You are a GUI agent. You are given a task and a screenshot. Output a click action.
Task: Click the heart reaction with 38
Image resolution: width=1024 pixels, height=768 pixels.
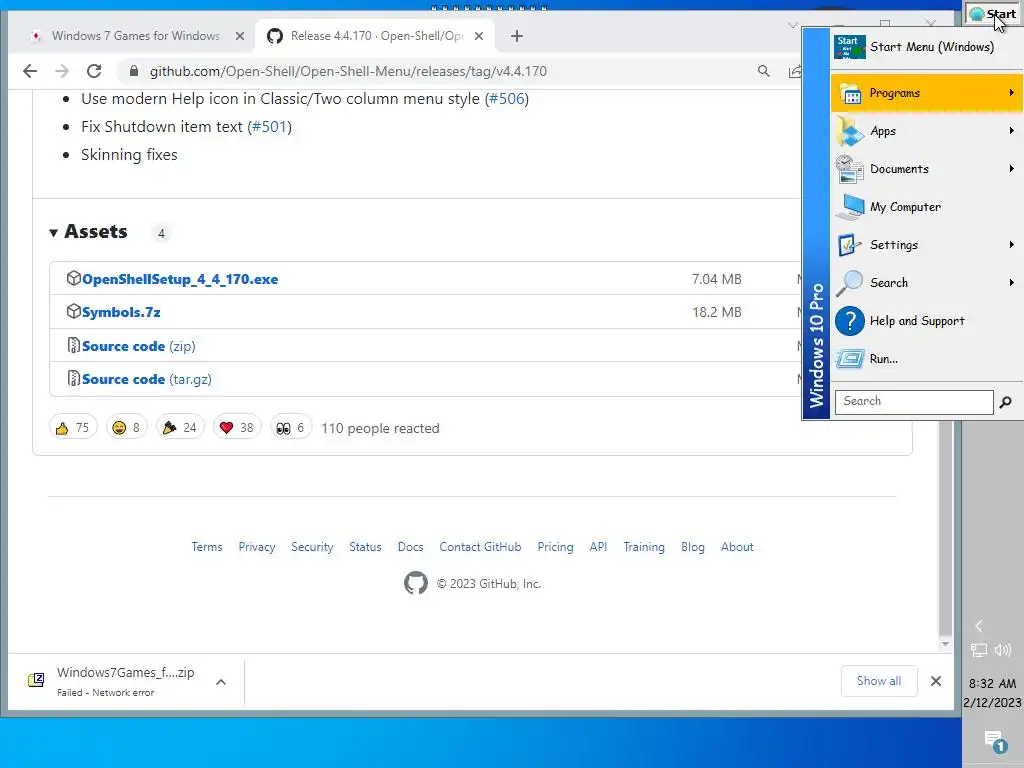[x=237, y=428]
